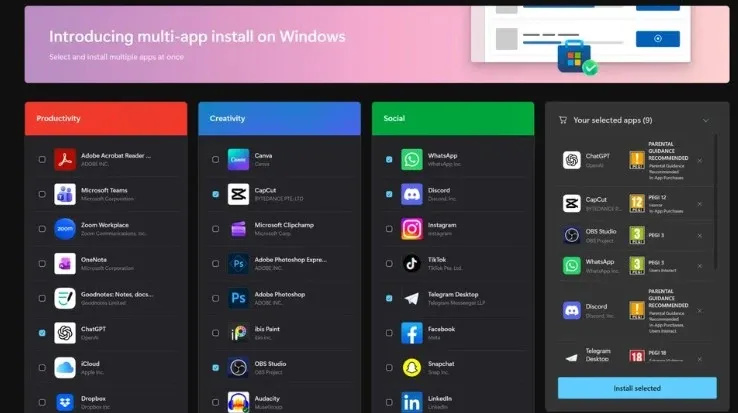The width and height of the screenshot is (738, 413).
Task: Check the Snapchat checkbox
Action: (x=389, y=368)
